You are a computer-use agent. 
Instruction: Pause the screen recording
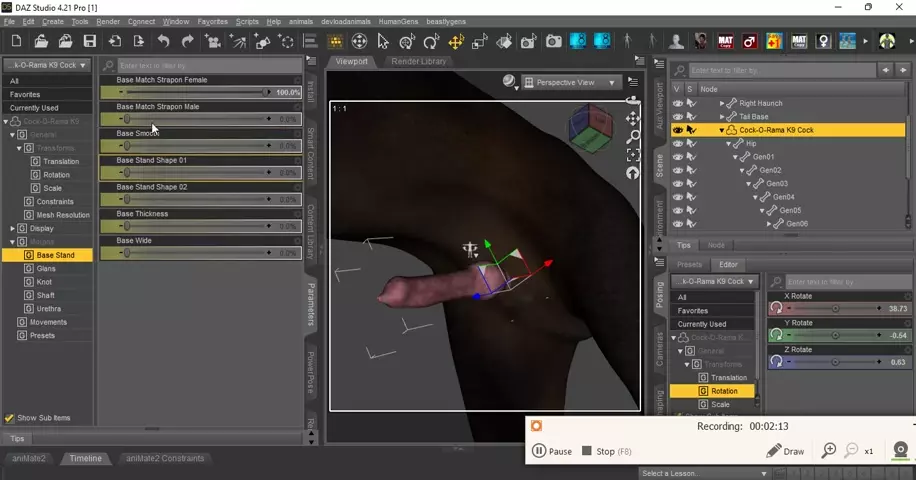(552, 451)
